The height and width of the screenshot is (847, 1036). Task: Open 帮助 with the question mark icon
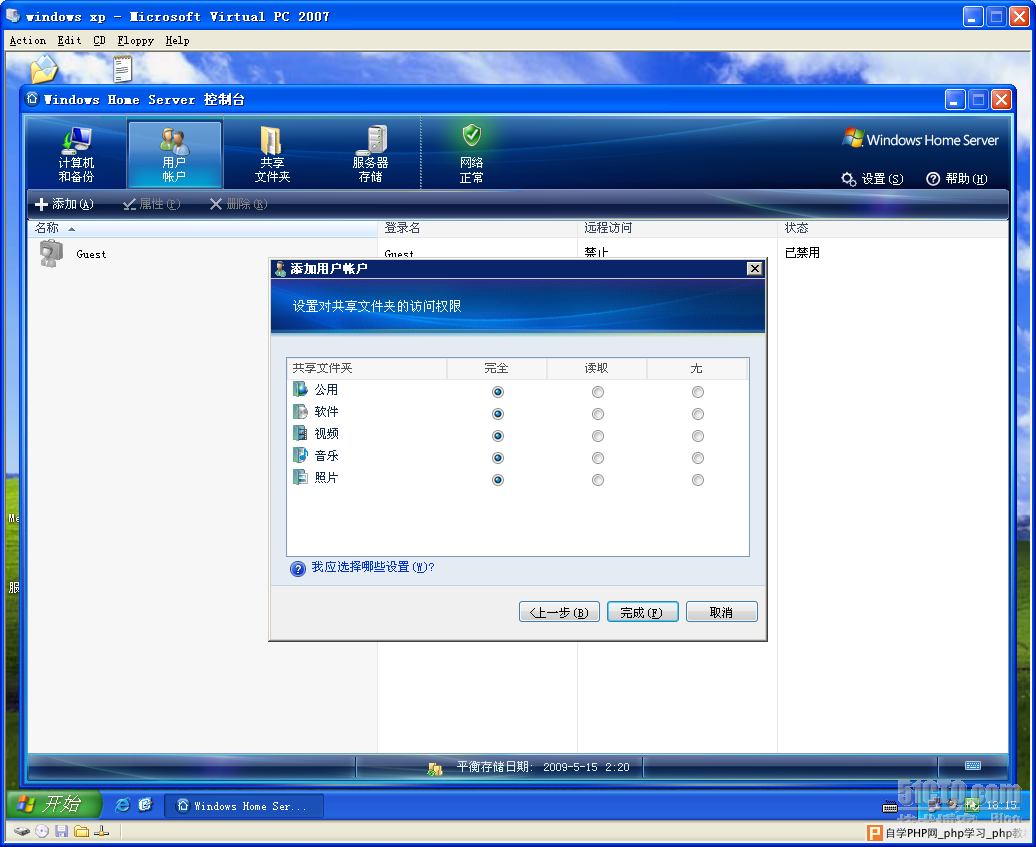[957, 179]
